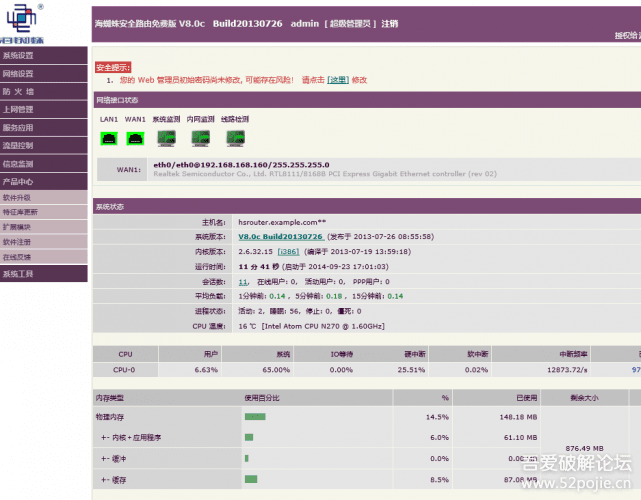Viewport: 641px width, 500px height.
Task: Click the 物理内存 usage percentage bar
Action: [x=255, y=417]
